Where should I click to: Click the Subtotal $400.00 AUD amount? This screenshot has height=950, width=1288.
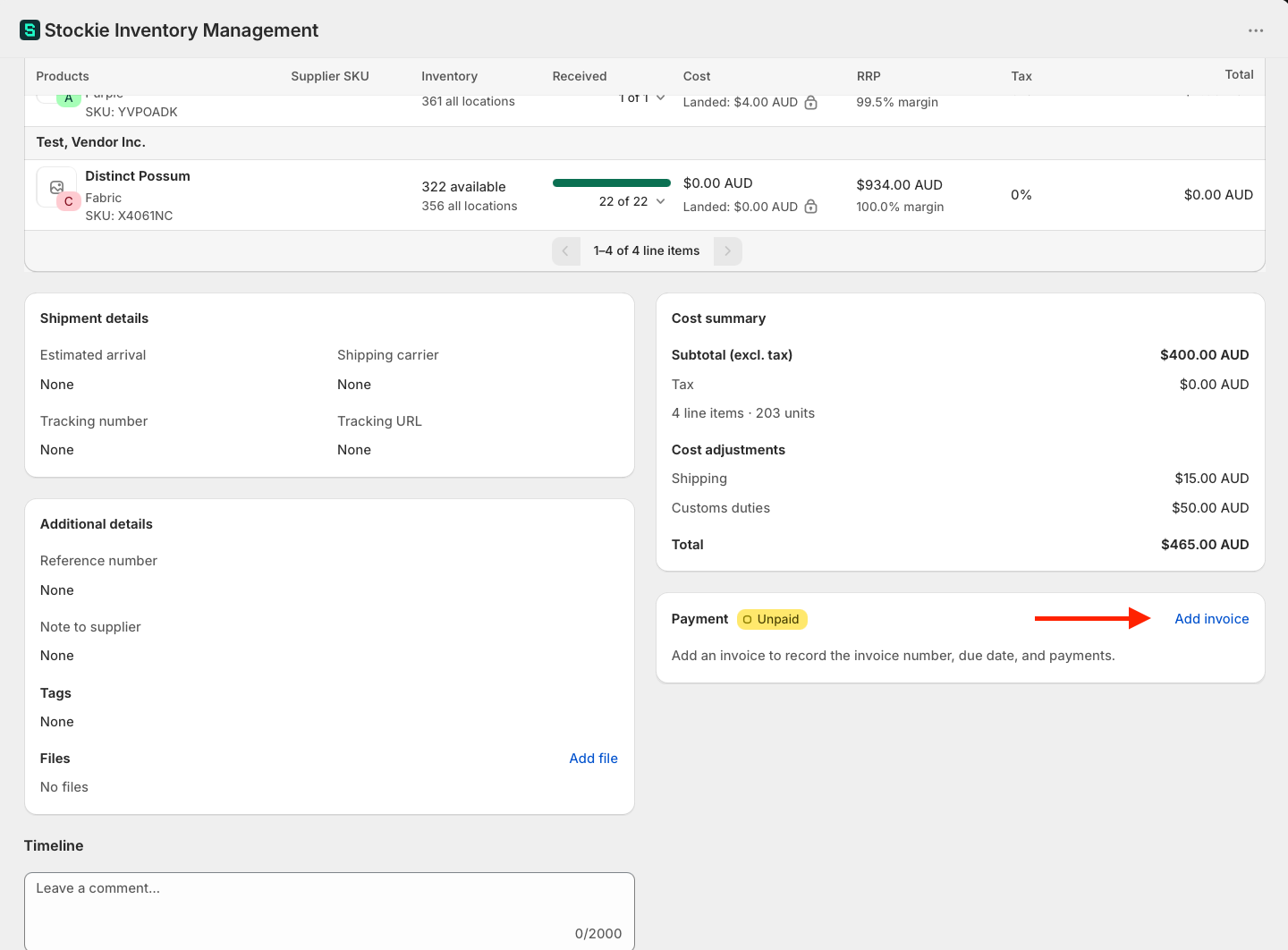pos(1204,355)
